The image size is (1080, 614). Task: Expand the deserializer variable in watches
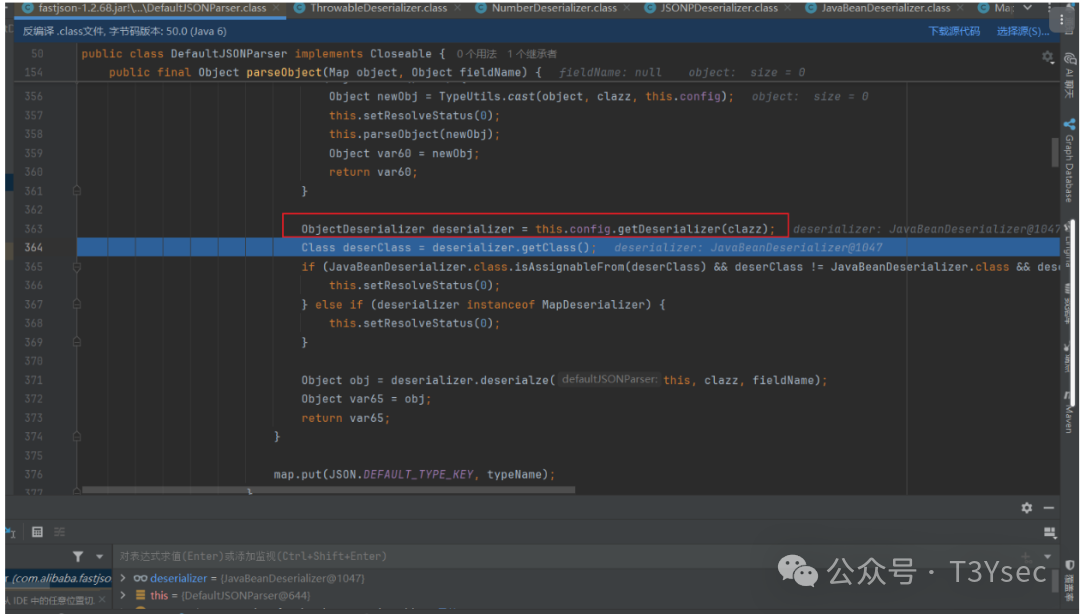(123, 577)
